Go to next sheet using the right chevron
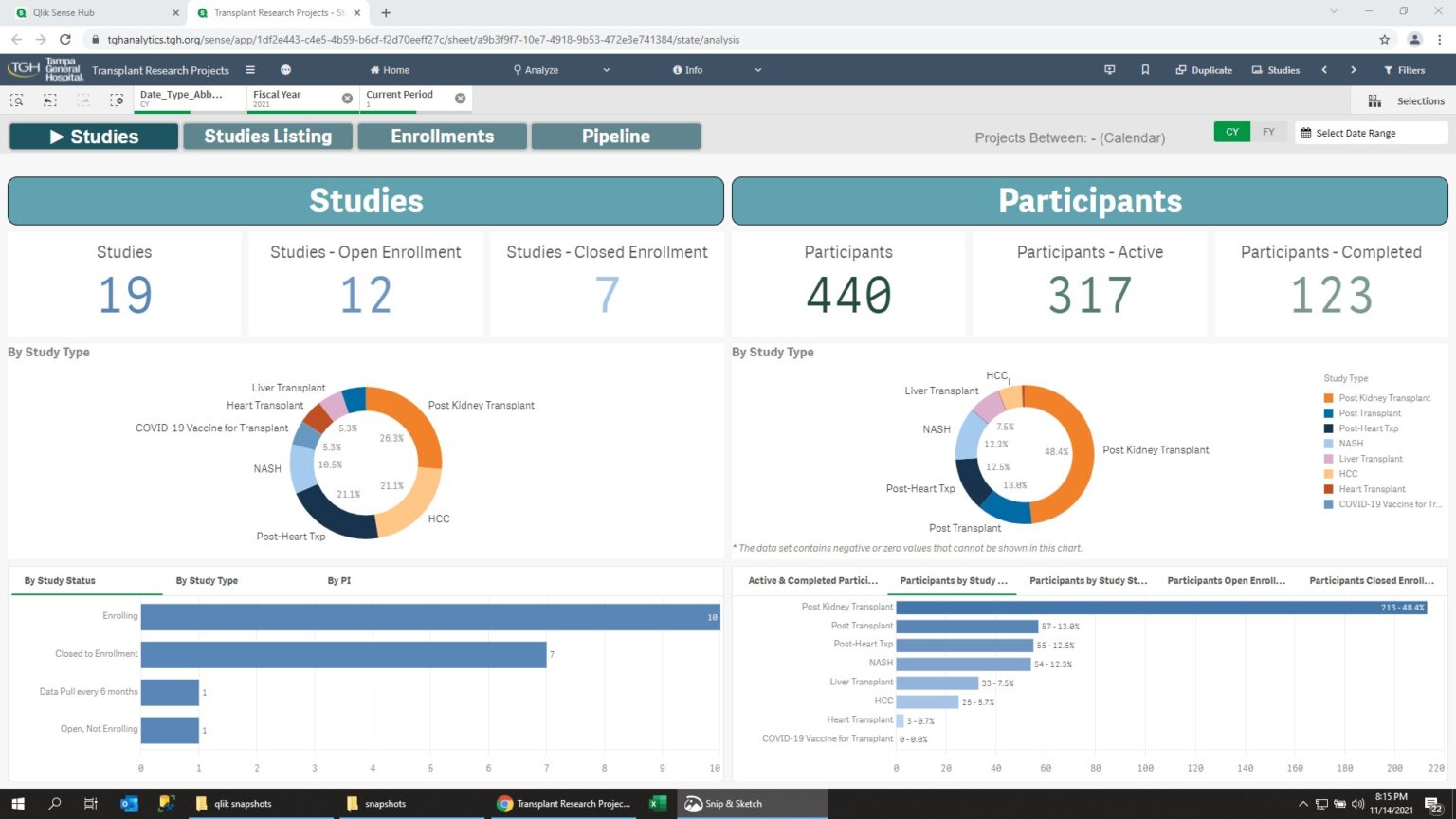This screenshot has height=819, width=1456. pyautogui.click(x=1354, y=69)
